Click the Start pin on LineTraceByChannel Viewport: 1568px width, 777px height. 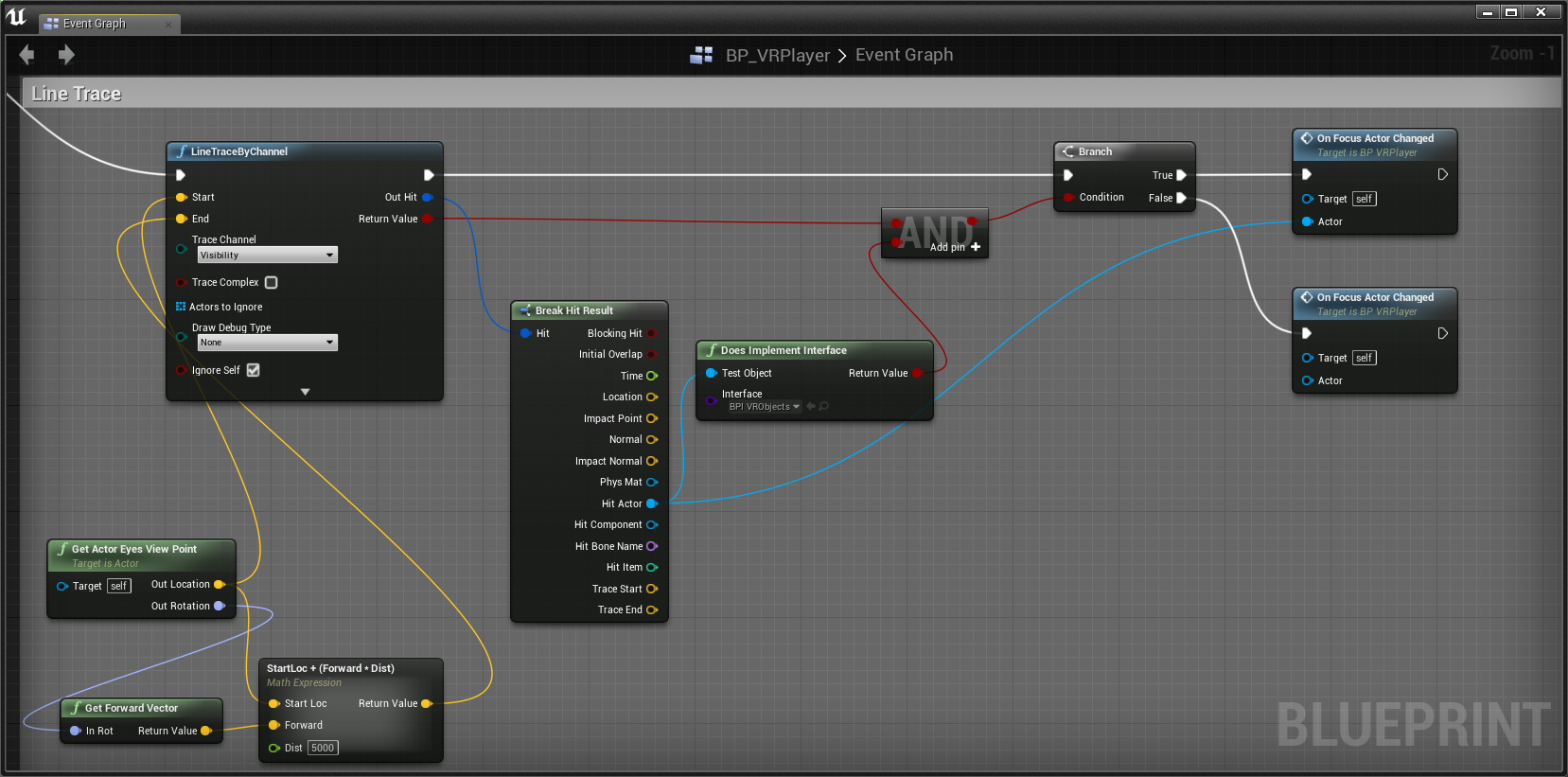181,197
